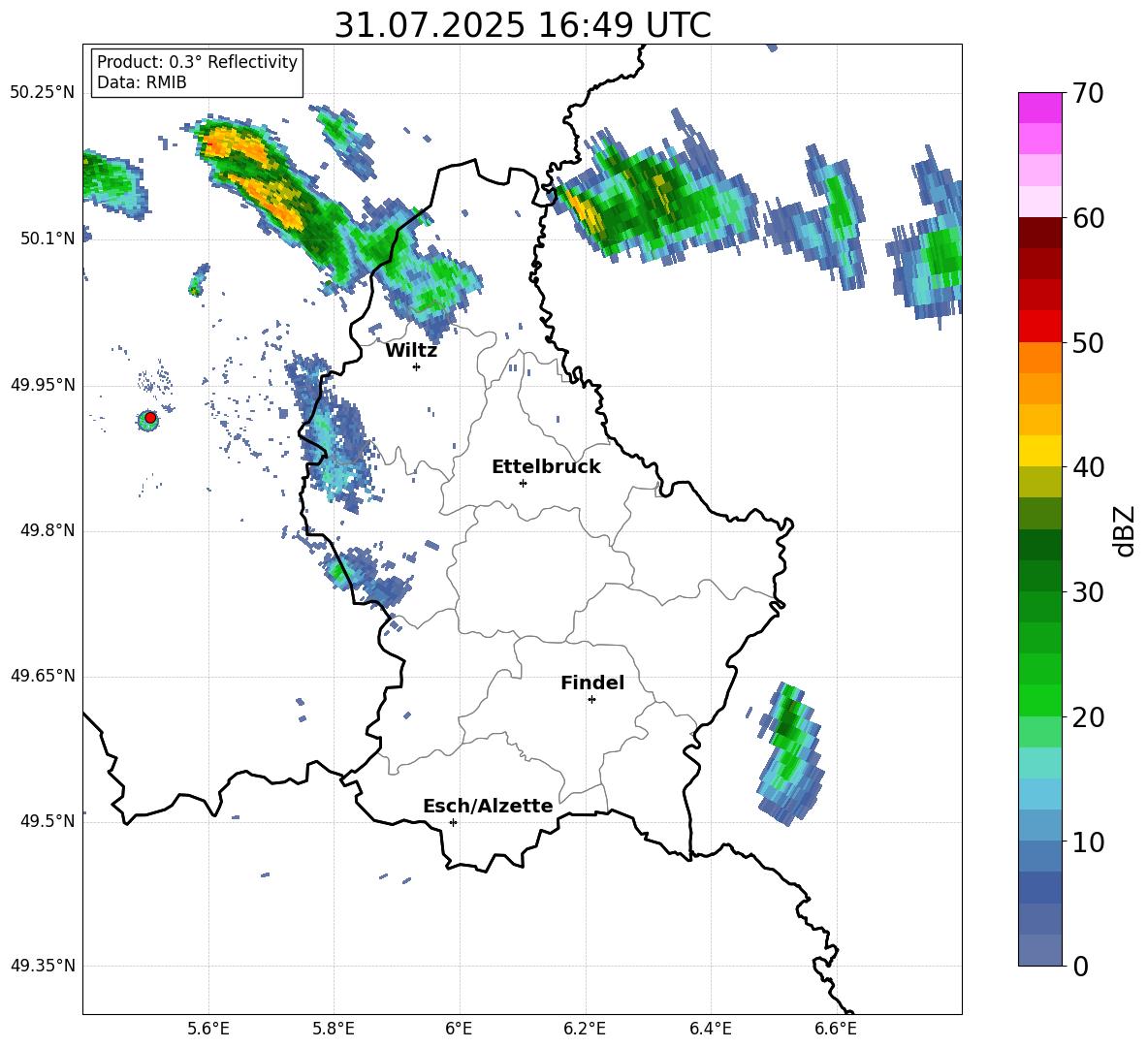Click the 49.8°N latitude label

[x=48, y=530]
